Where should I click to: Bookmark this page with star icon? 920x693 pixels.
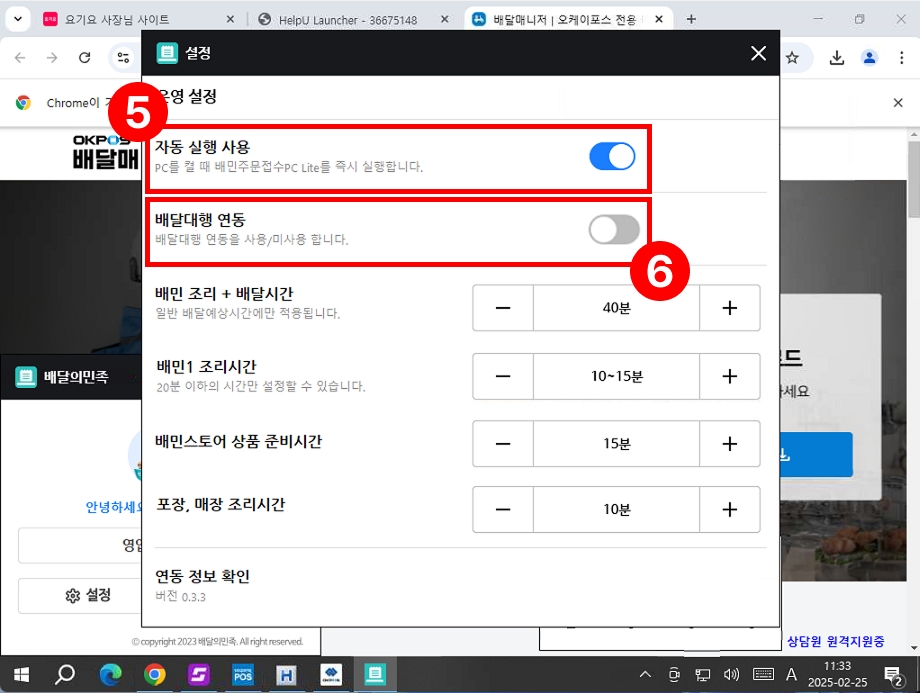click(792, 58)
